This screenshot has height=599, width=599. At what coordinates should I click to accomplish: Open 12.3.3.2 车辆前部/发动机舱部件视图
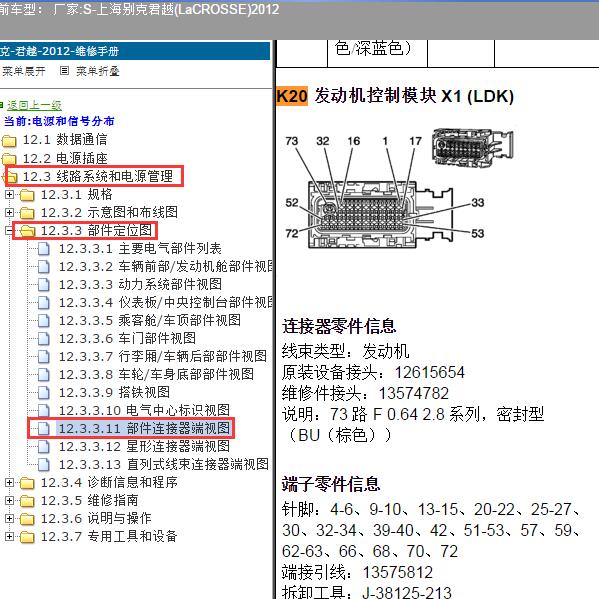(x=166, y=267)
